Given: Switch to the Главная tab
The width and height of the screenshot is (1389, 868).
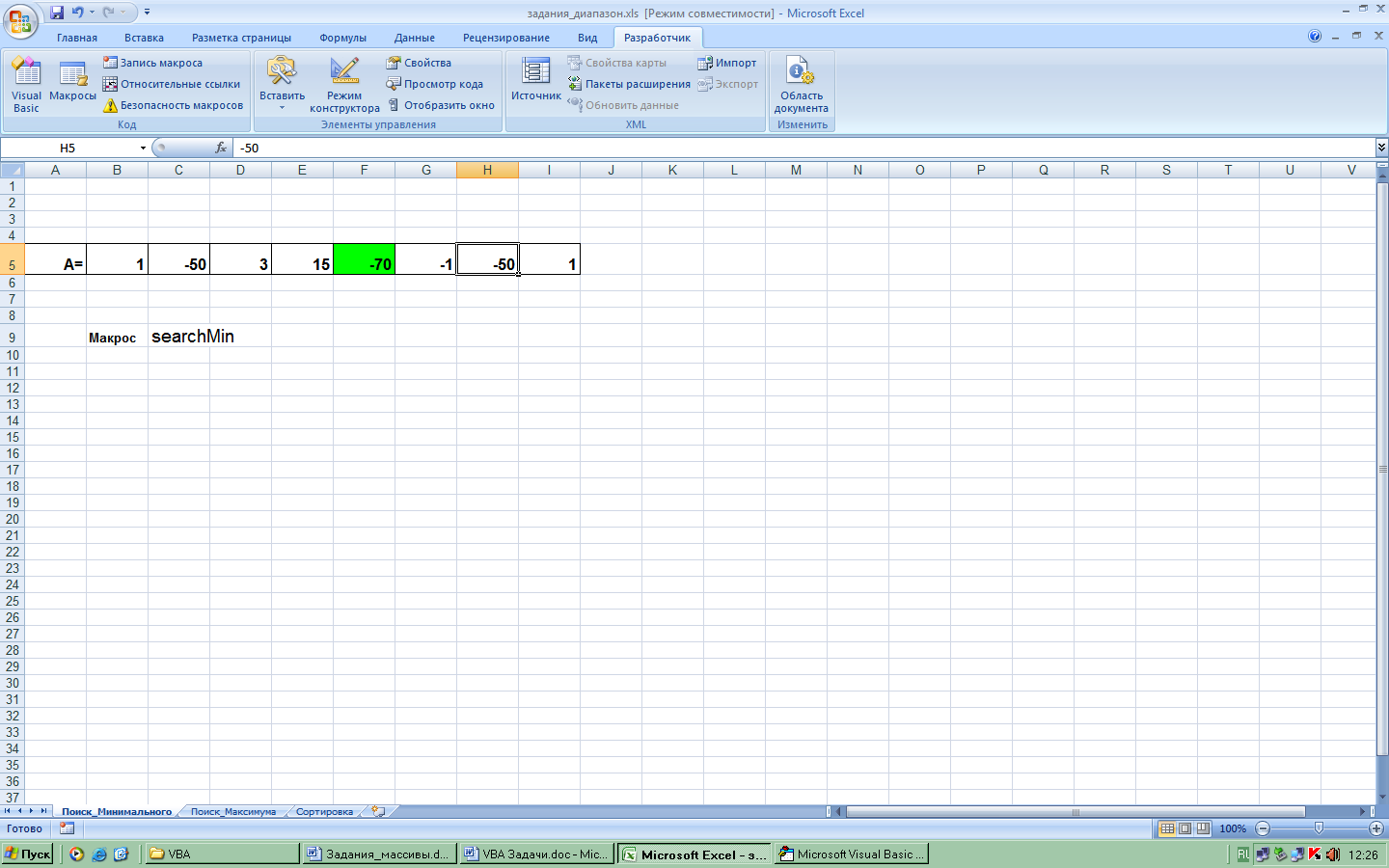Looking at the screenshot, I should pos(77,38).
